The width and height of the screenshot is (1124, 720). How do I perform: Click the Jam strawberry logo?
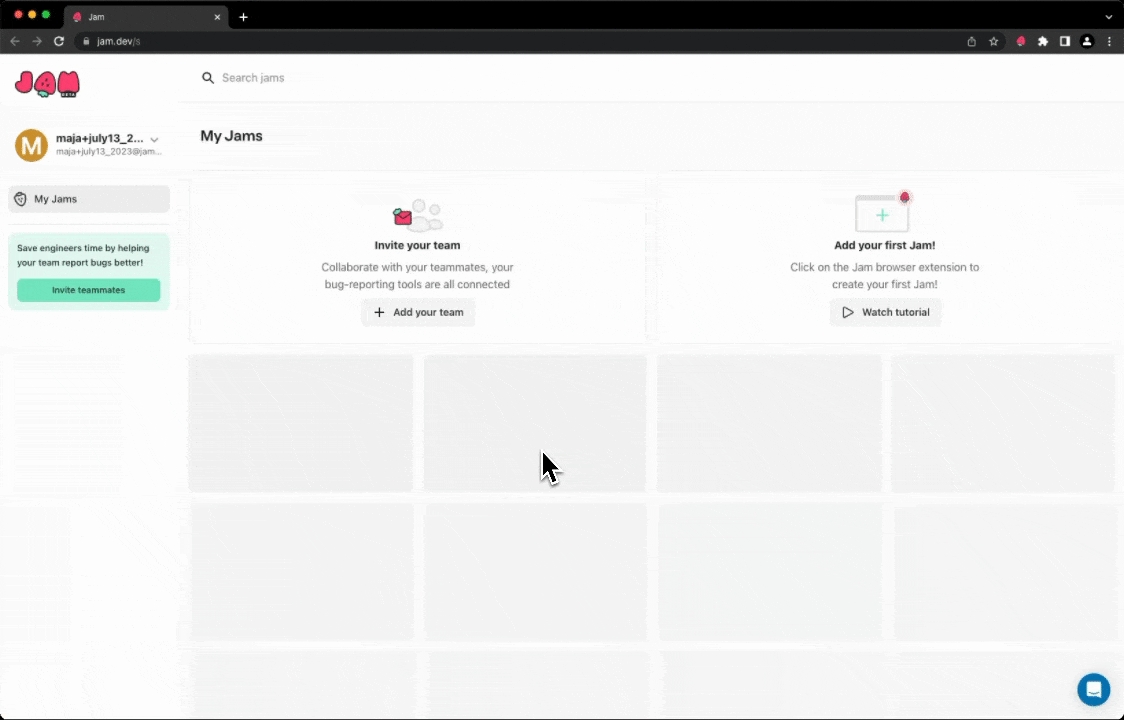point(47,84)
